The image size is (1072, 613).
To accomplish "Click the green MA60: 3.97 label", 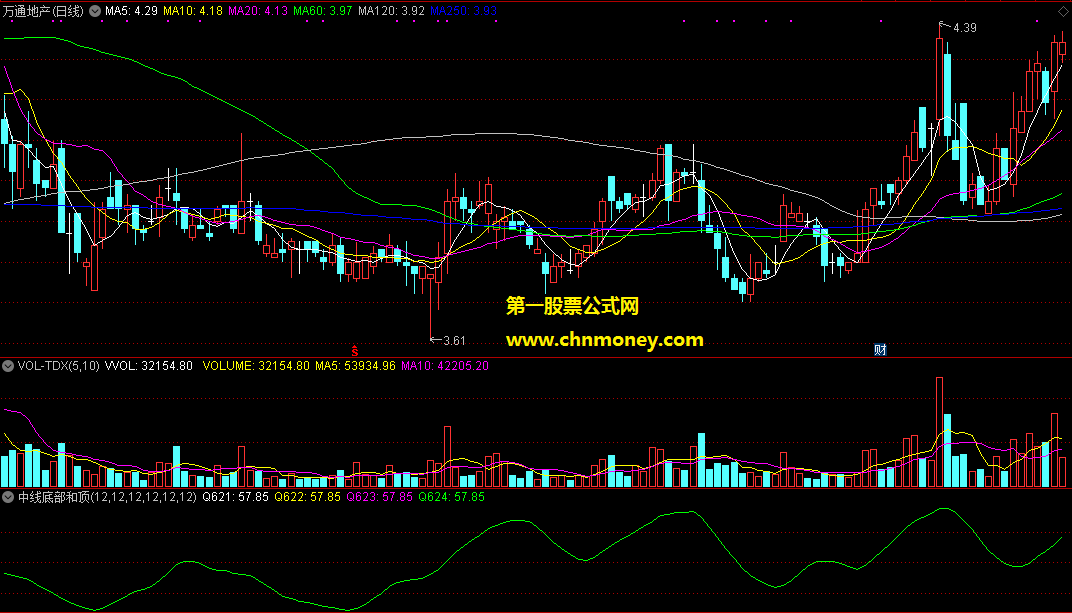I will (323, 11).
